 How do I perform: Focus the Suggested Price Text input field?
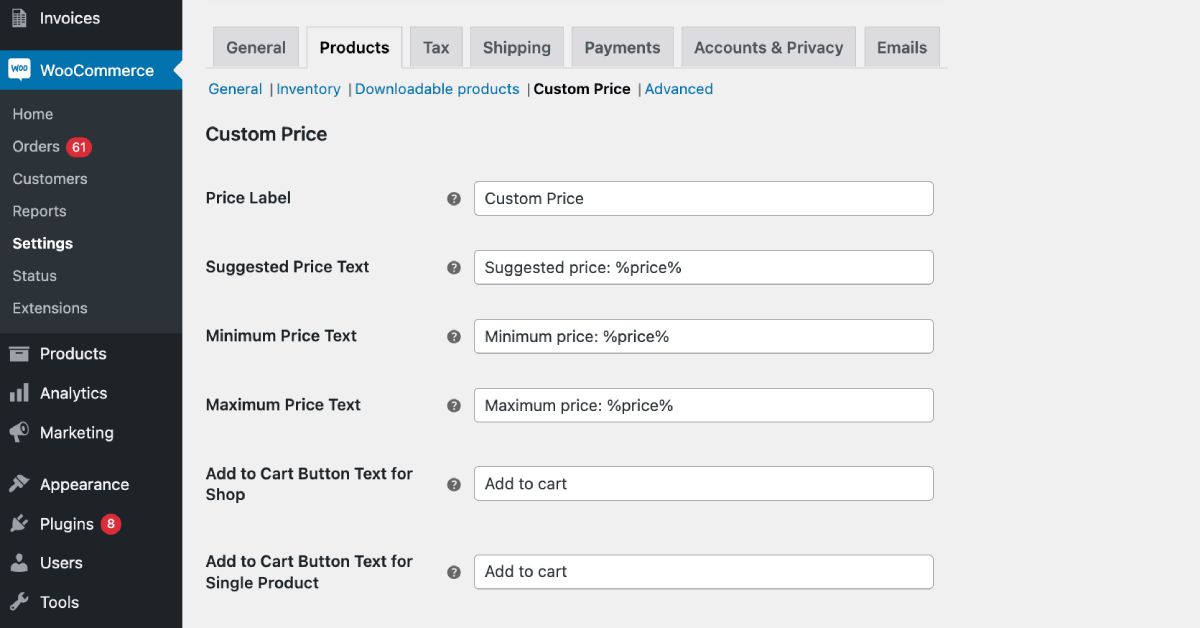click(x=704, y=267)
